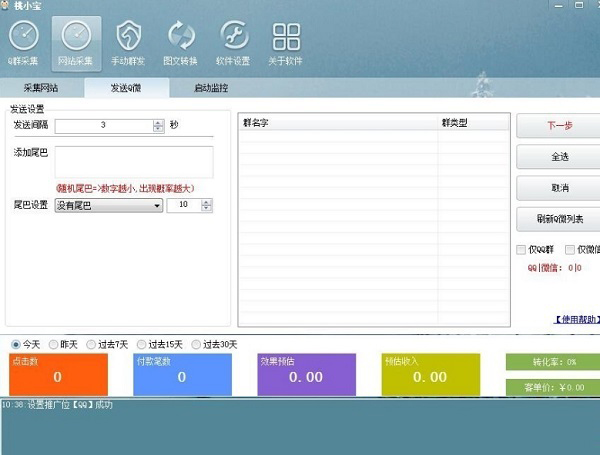Image resolution: width=600 pixels, height=455 pixels.
Task: Select the 网站采集 toolbar icon
Action: point(76,44)
